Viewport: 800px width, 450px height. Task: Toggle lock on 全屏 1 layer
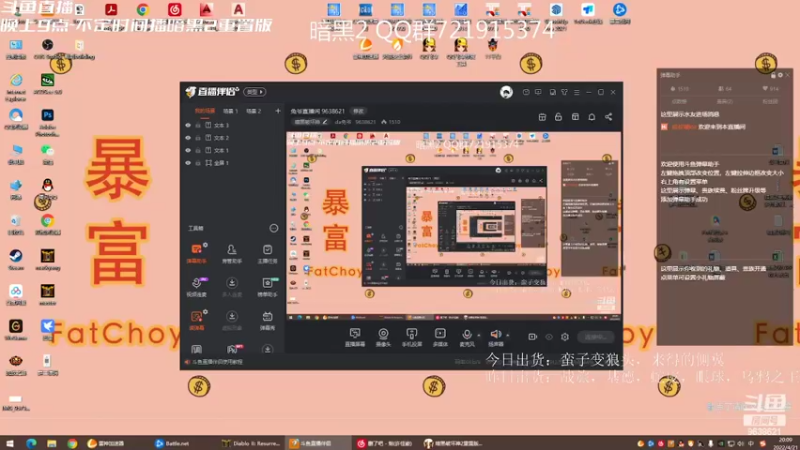pos(198,163)
